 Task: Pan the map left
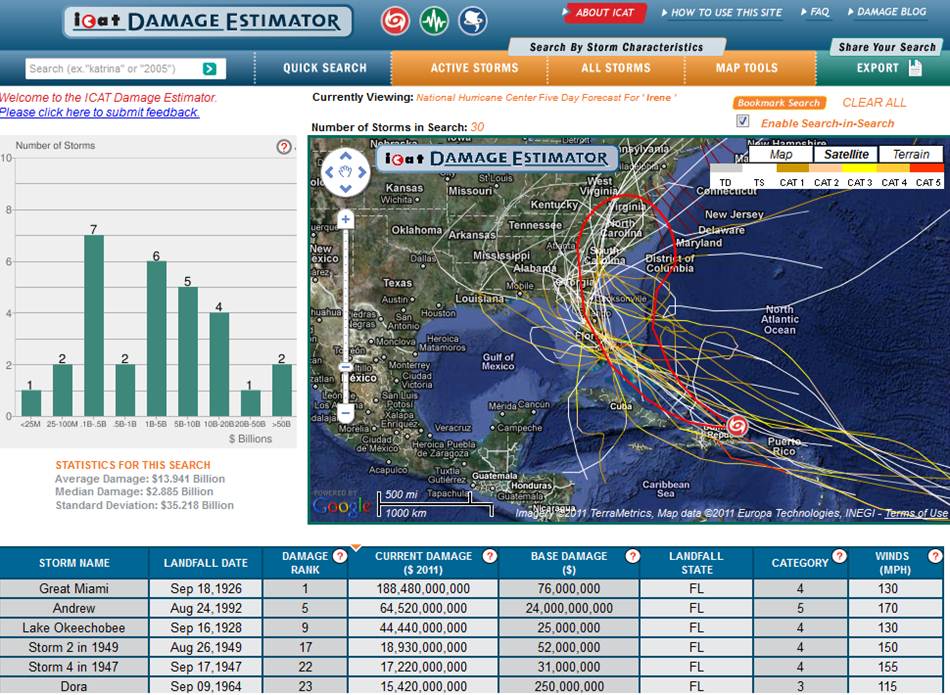(330, 173)
